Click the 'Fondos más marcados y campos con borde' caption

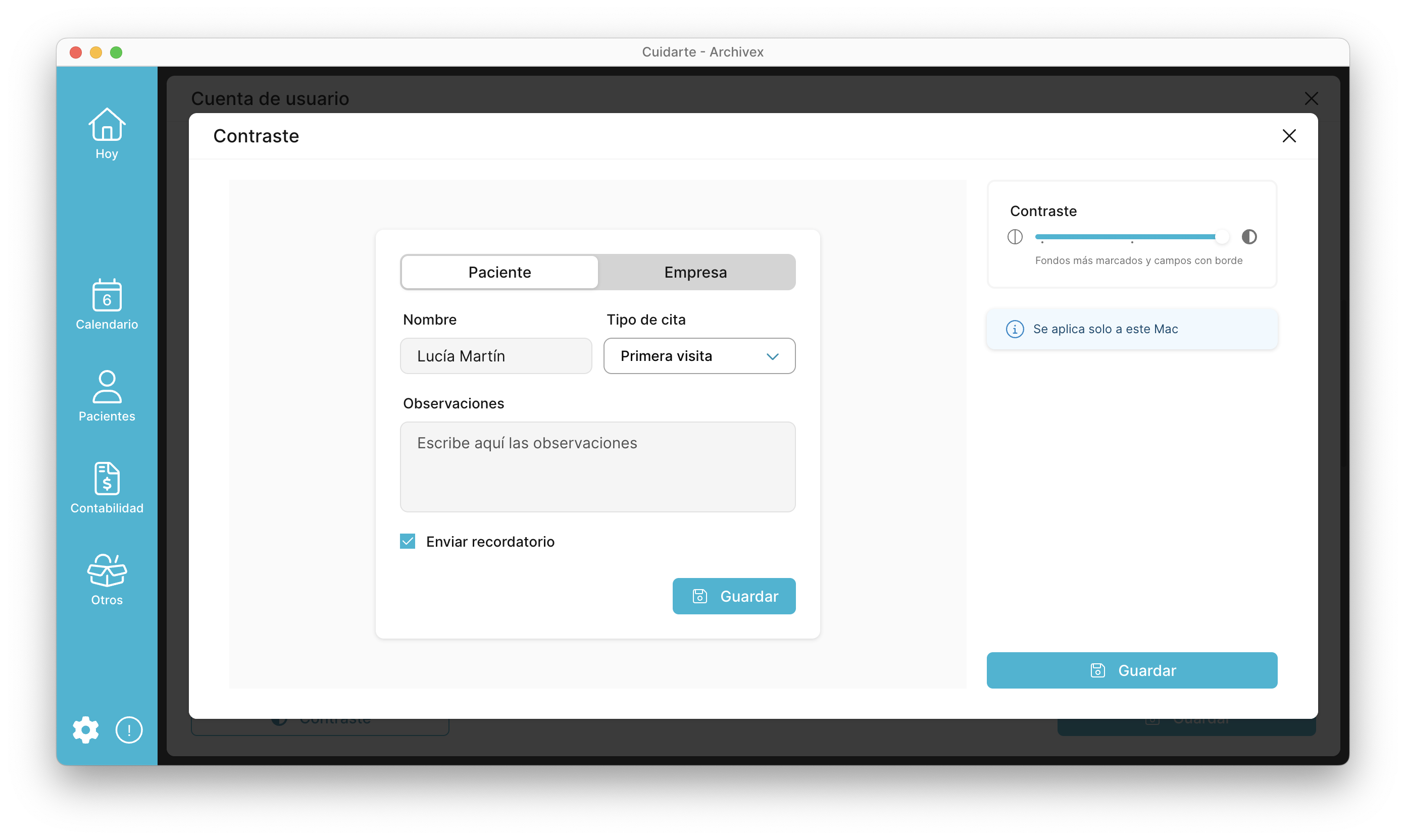pyautogui.click(x=1138, y=260)
